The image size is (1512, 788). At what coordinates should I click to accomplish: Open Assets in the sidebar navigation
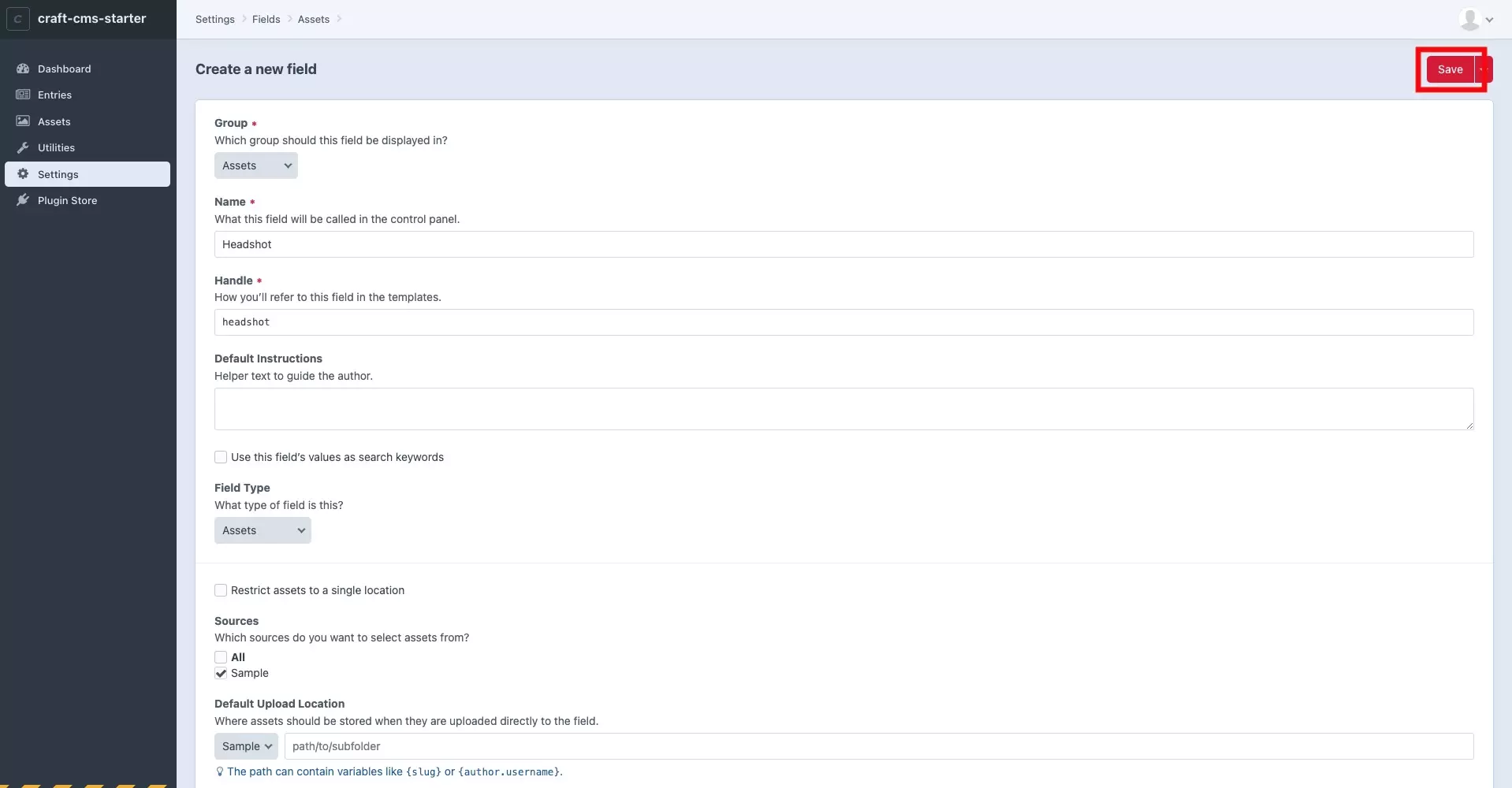coord(88,121)
